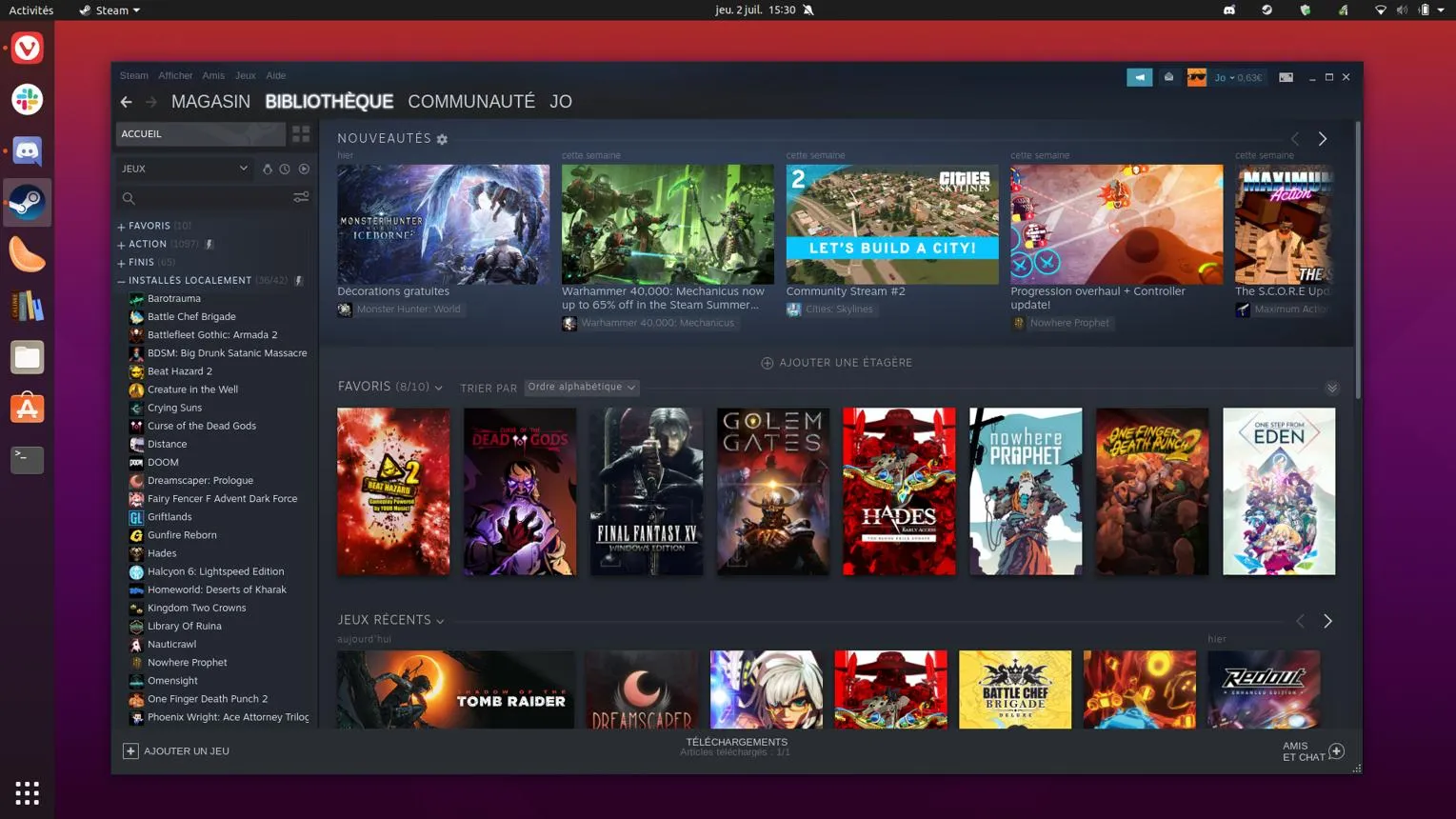Click plus icon to add a shelf
The image size is (1456, 819).
tap(767, 363)
